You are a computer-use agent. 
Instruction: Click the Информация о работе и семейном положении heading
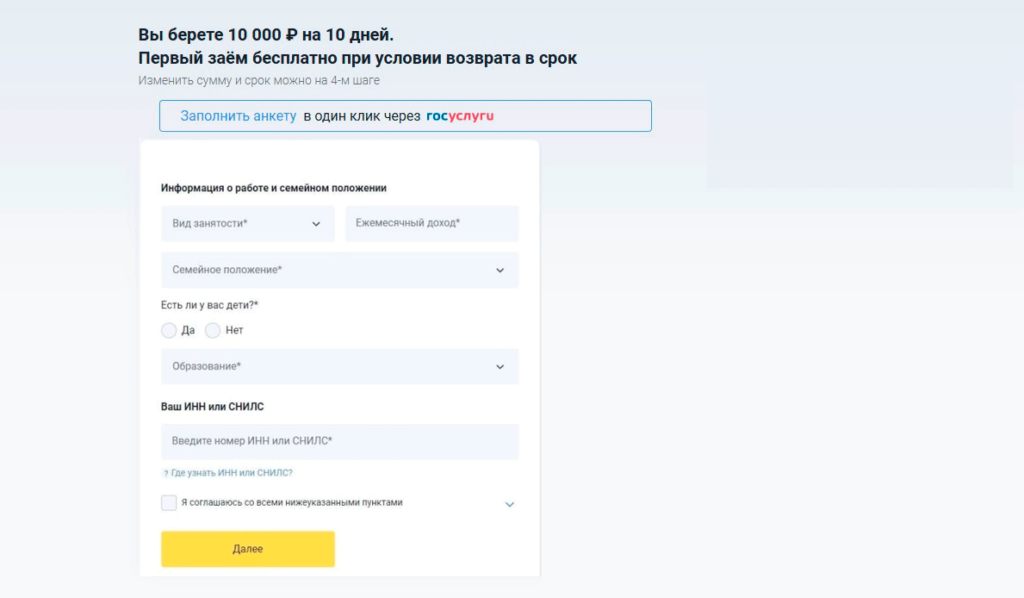click(274, 188)
